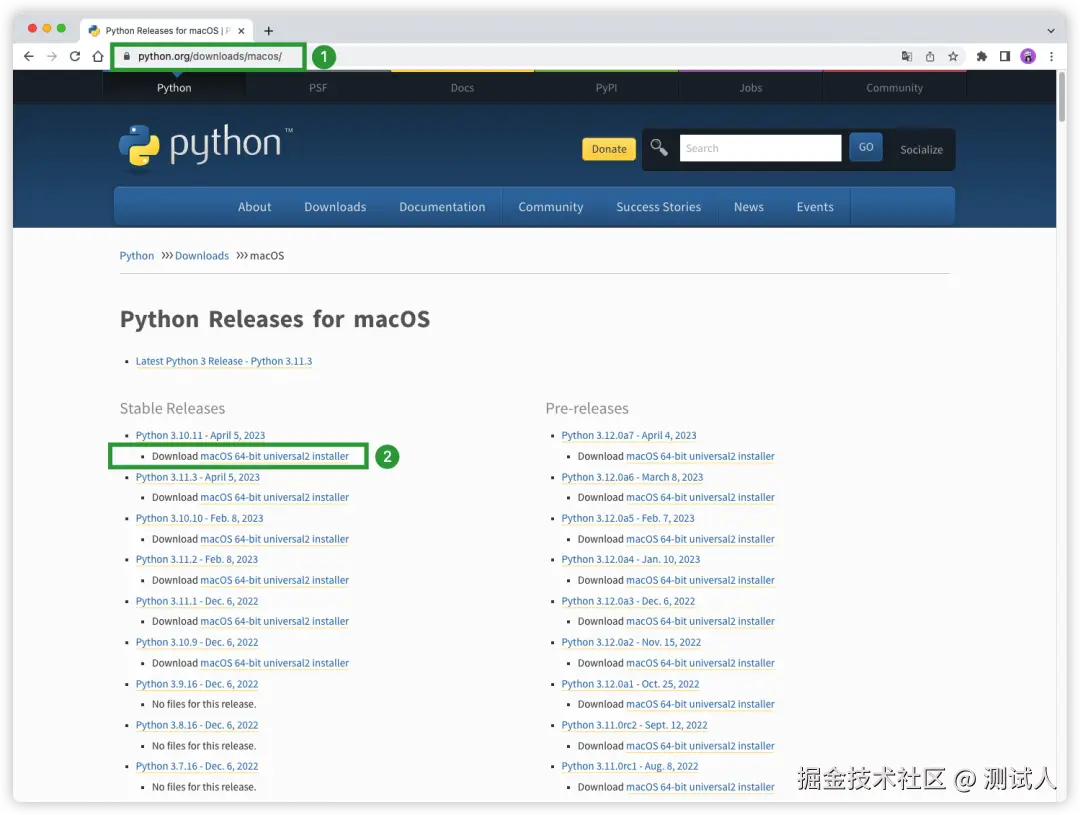Open Python 3.11.2 - Feb. 8, 2023 link

(196, 559)
